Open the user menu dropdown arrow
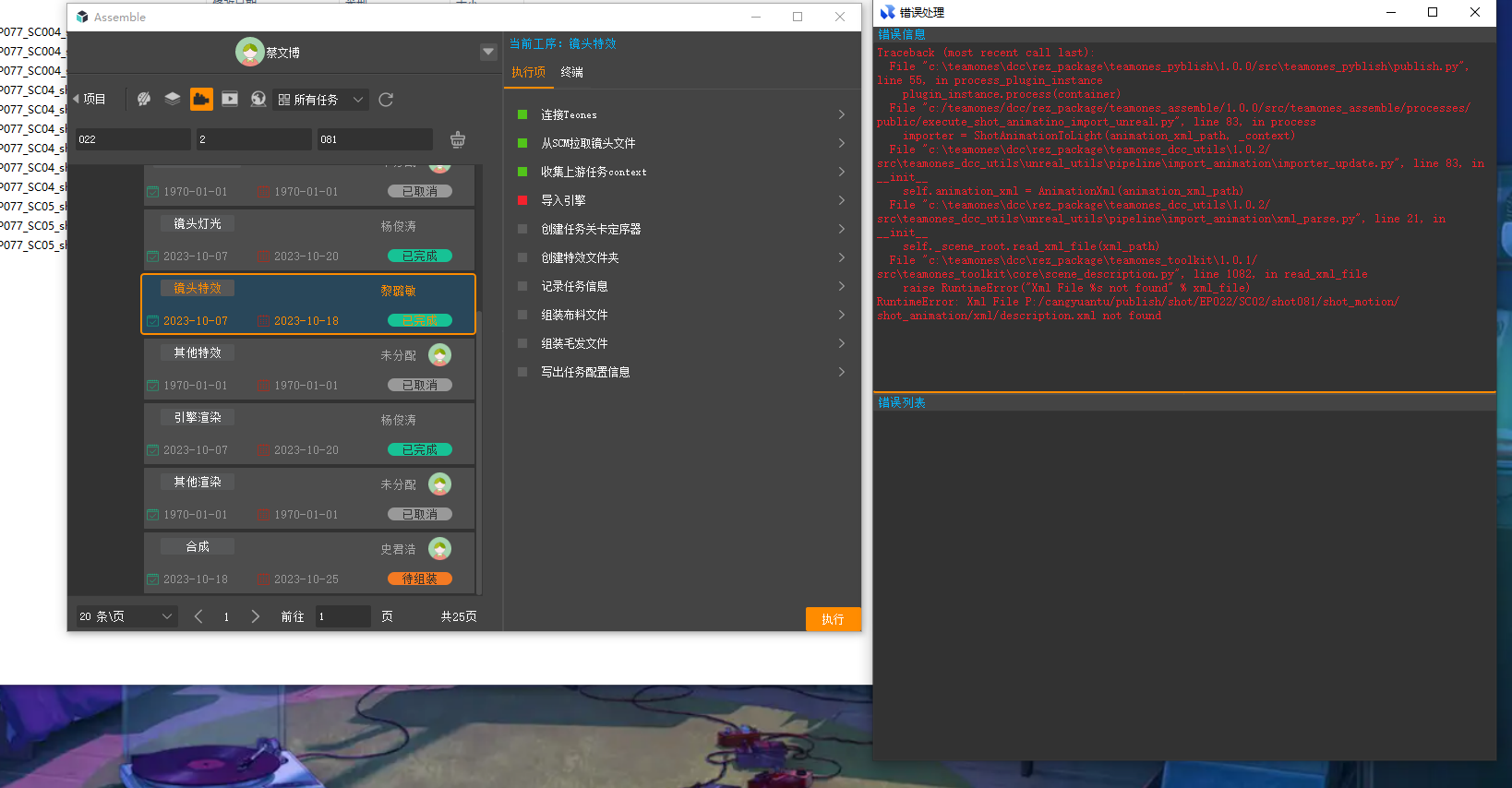Viewport: 1512px width, 788px height. 488,52
